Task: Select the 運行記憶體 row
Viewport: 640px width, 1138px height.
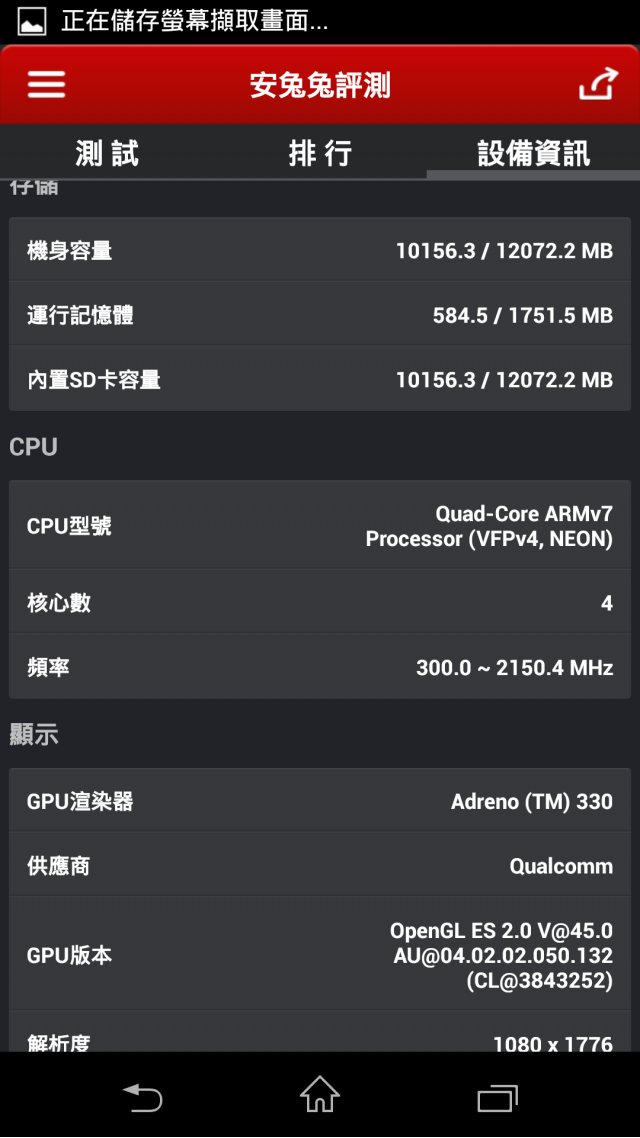Action: [320, 315]
